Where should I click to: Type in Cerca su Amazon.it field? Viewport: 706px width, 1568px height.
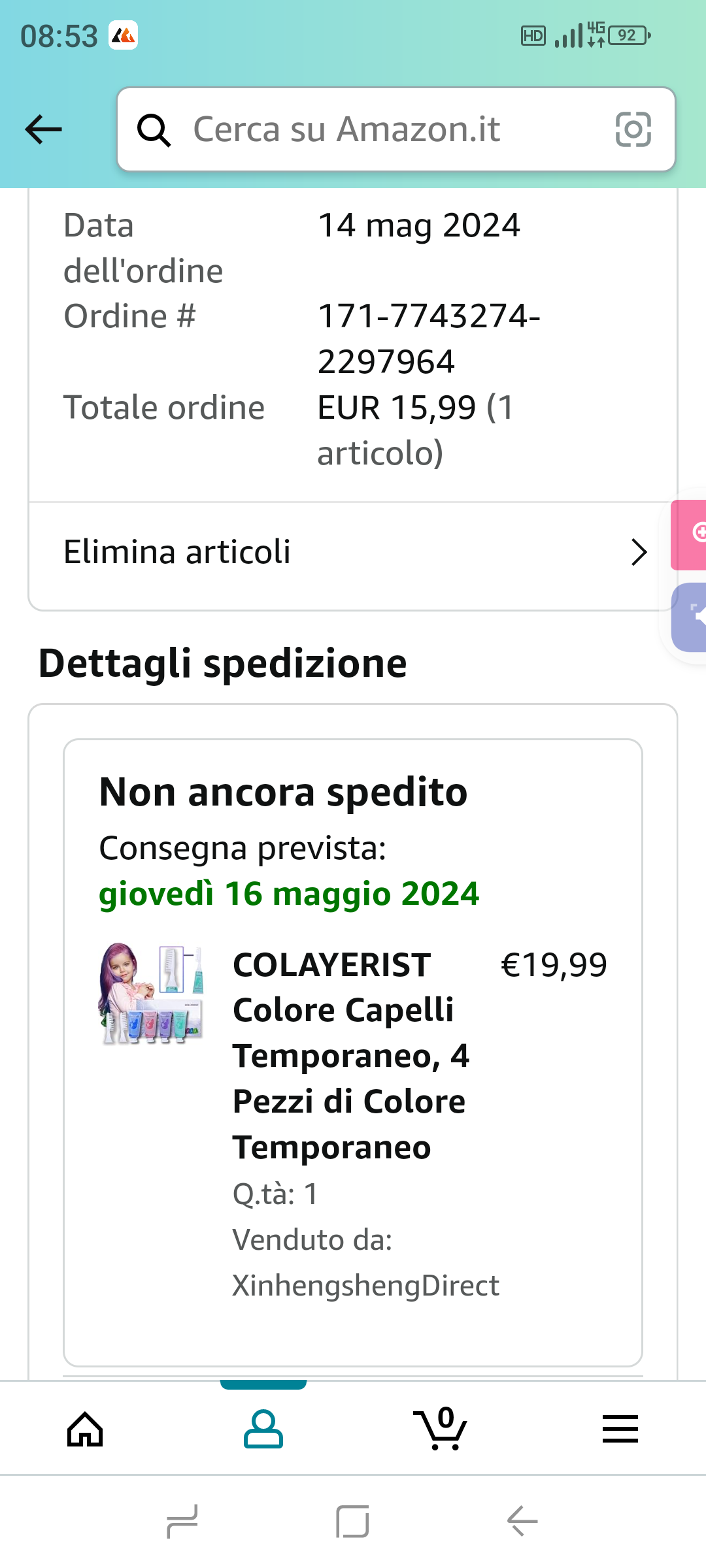point(392,129)
